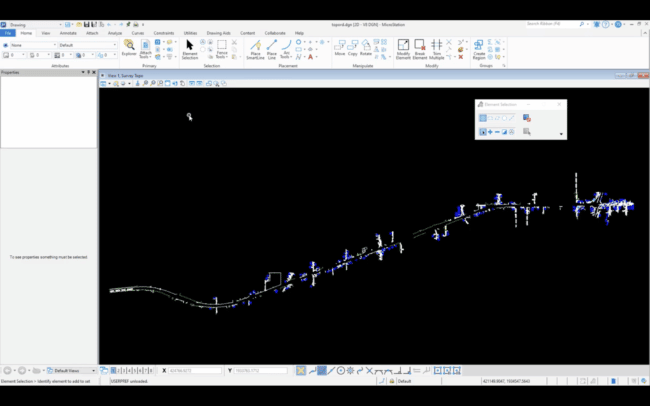Select the Place Text 'A' tool
The image size is (650, 406).
click(310, 57)
